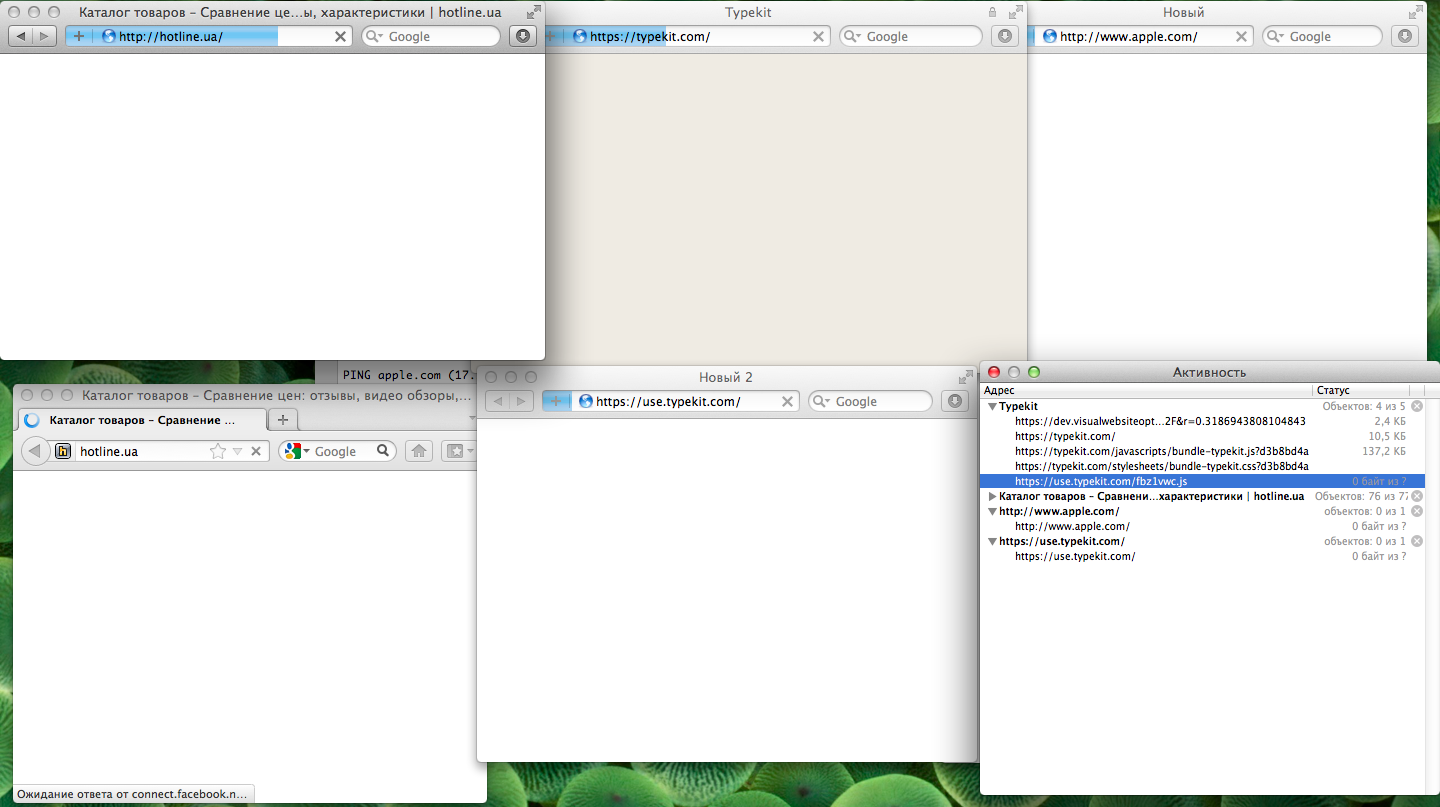Screen dimensions: 1440x807
Task: Click the add bookmark plus button beside http://hotline.ua/
Action: tap(79, 36)
